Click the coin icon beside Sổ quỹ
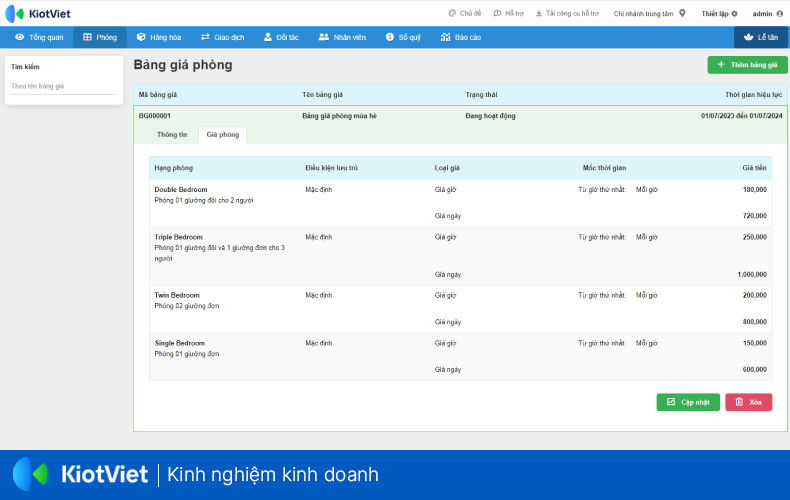This screenshot has width=790, height=500. pos(389,37)
